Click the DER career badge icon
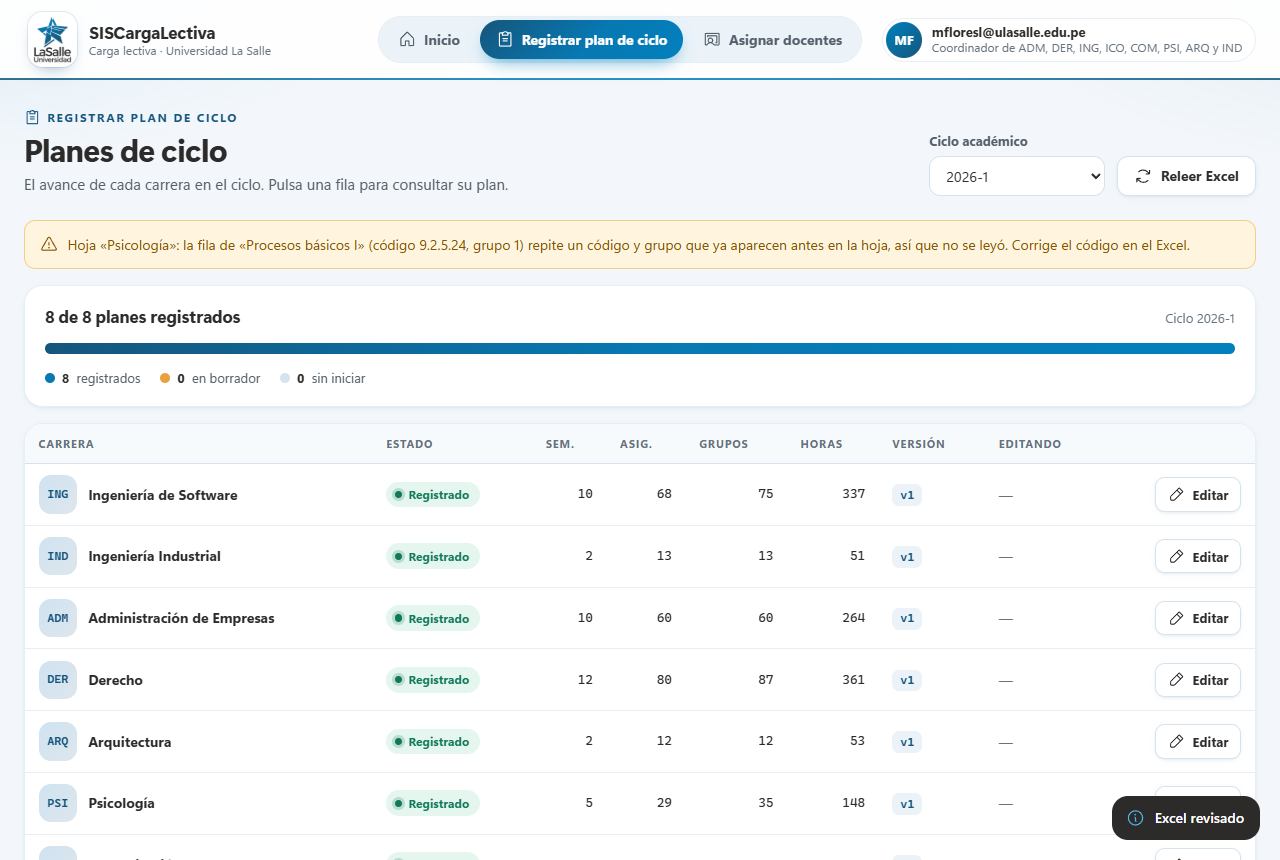 tap(58, 680)
